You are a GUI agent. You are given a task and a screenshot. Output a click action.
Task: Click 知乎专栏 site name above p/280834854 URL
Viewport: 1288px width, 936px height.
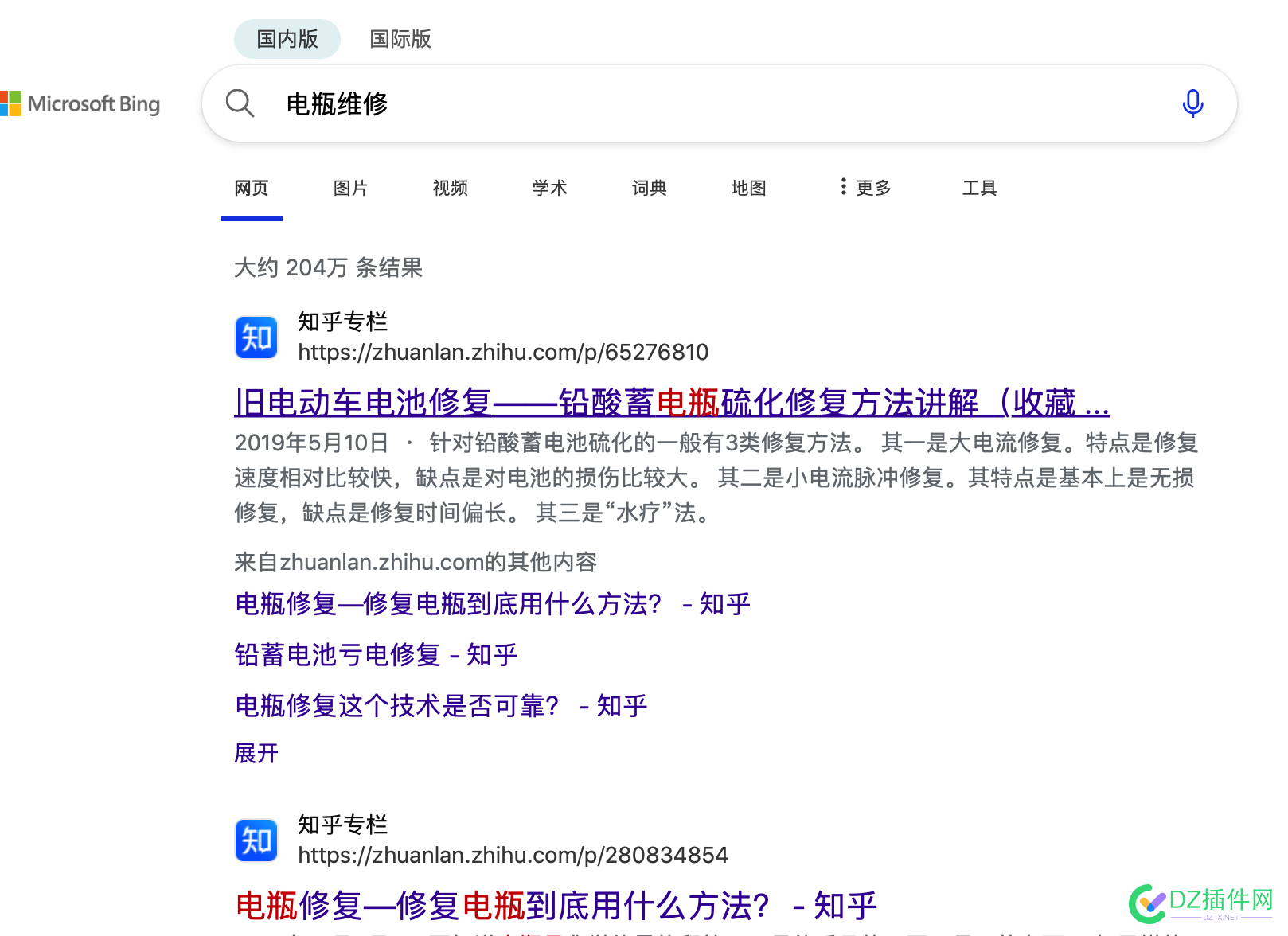click(342, 825)
